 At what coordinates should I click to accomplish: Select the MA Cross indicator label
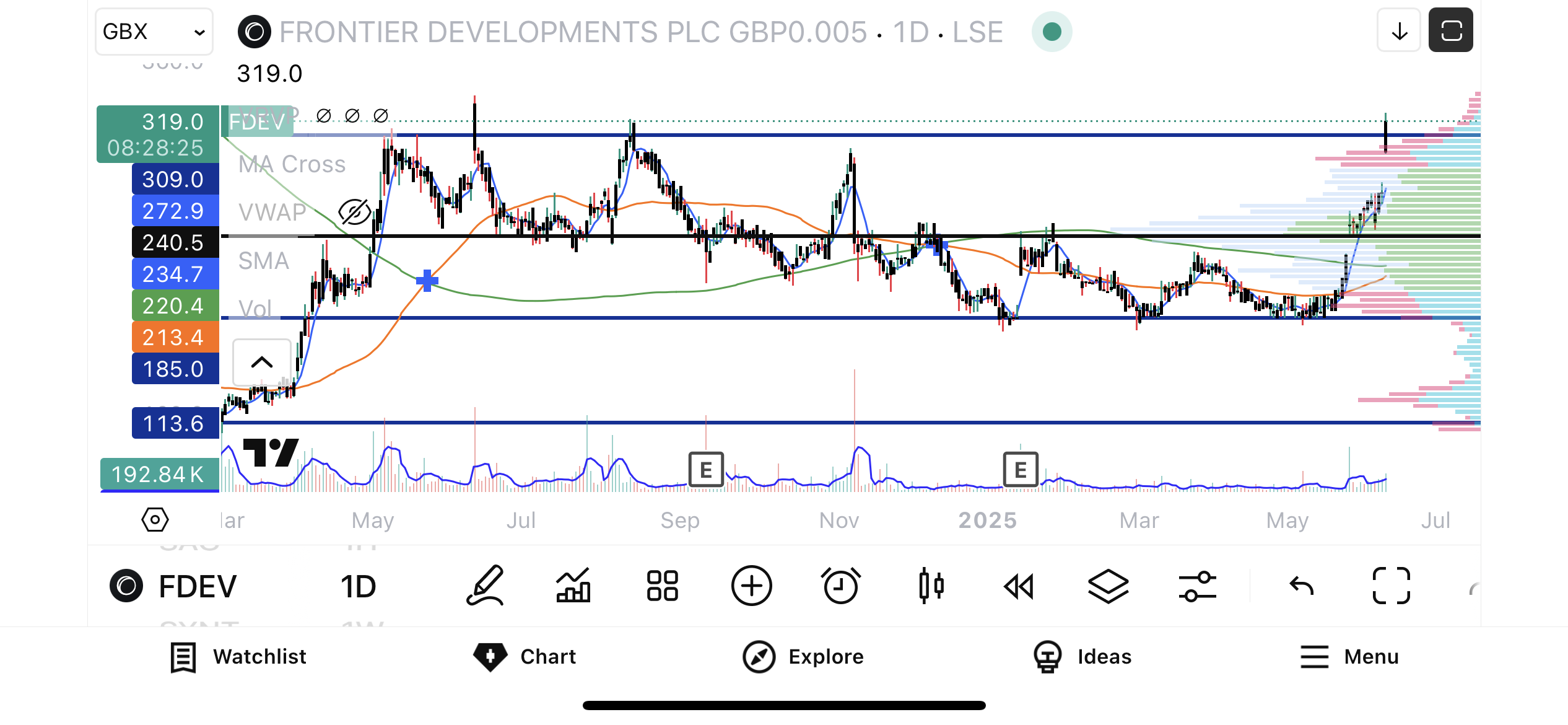(x=292, y=164)
